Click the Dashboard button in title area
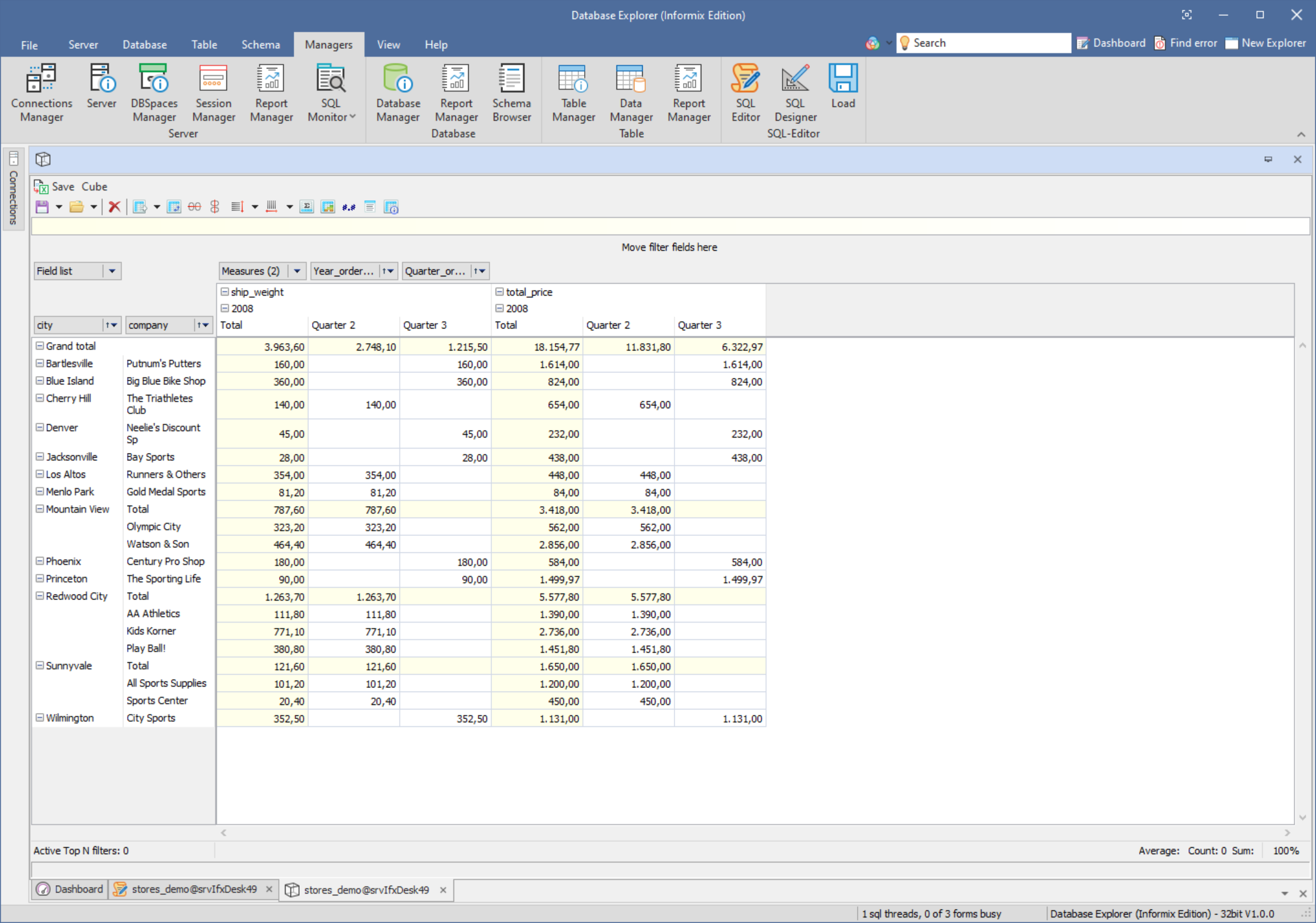 [x=1111, y=43]
